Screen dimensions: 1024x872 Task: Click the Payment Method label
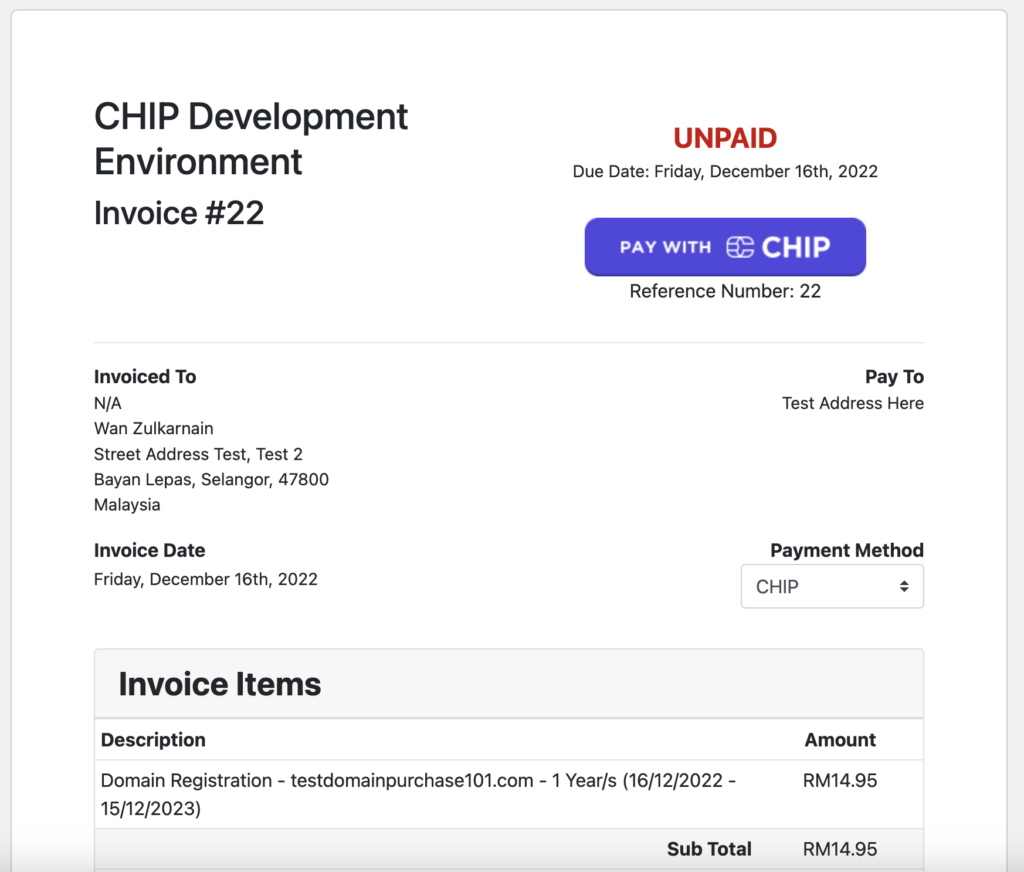[x=847, y=551]
